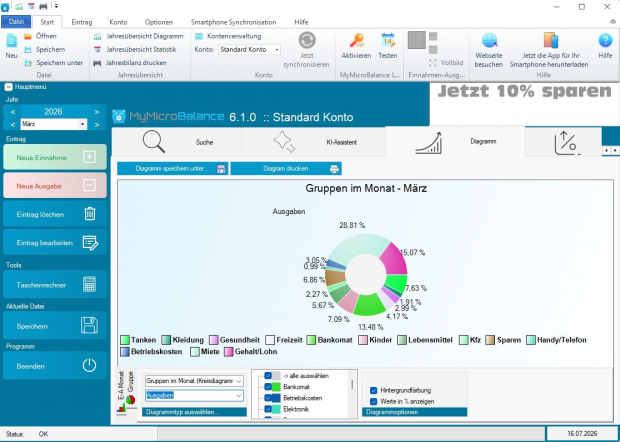Switch to the Optionen ribbon tab
This screenshot has width=620, height=442.
159,22
